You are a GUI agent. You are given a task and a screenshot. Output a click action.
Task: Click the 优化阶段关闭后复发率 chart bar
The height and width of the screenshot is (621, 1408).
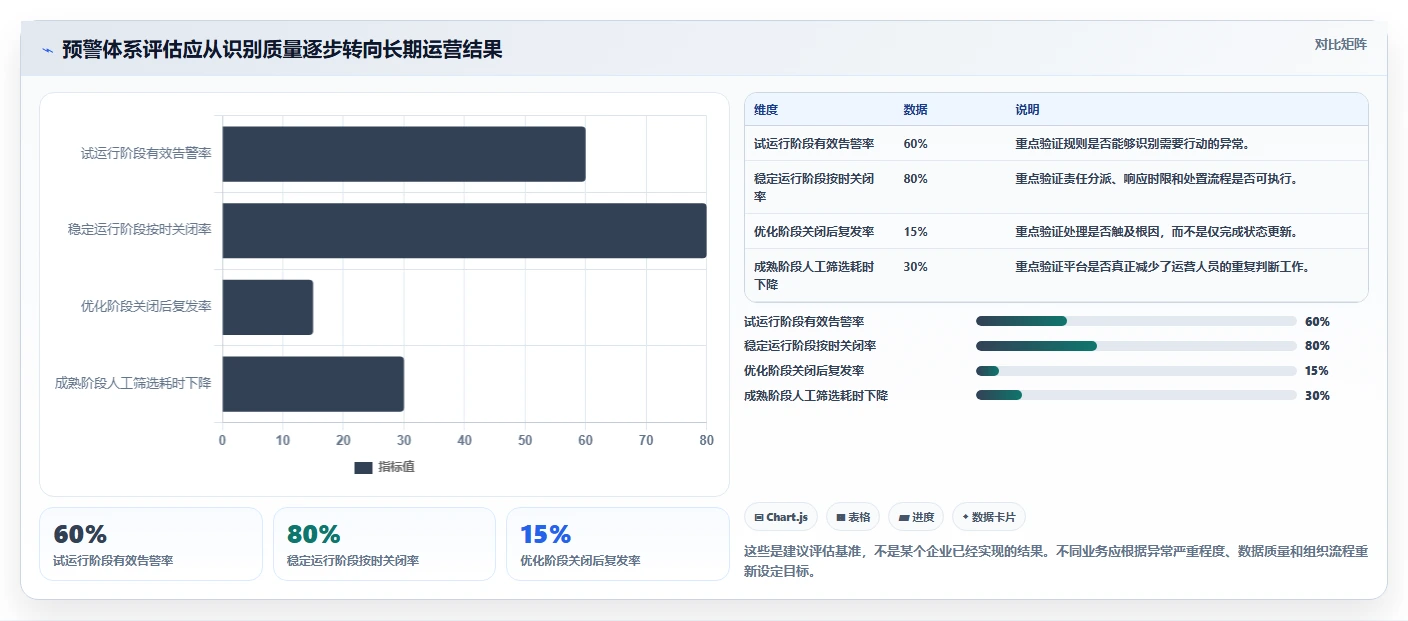pyautogui.click(x=268, y=307)
